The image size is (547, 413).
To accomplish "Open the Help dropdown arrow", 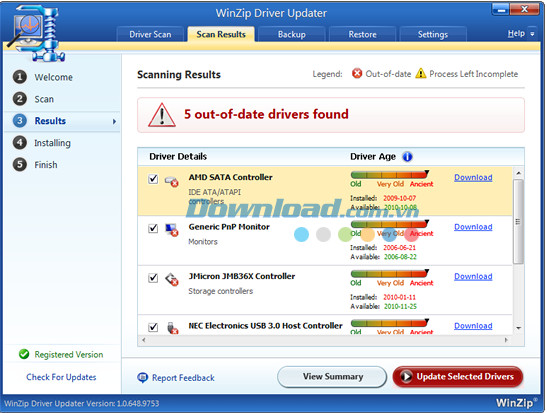I will click(532, 34).
